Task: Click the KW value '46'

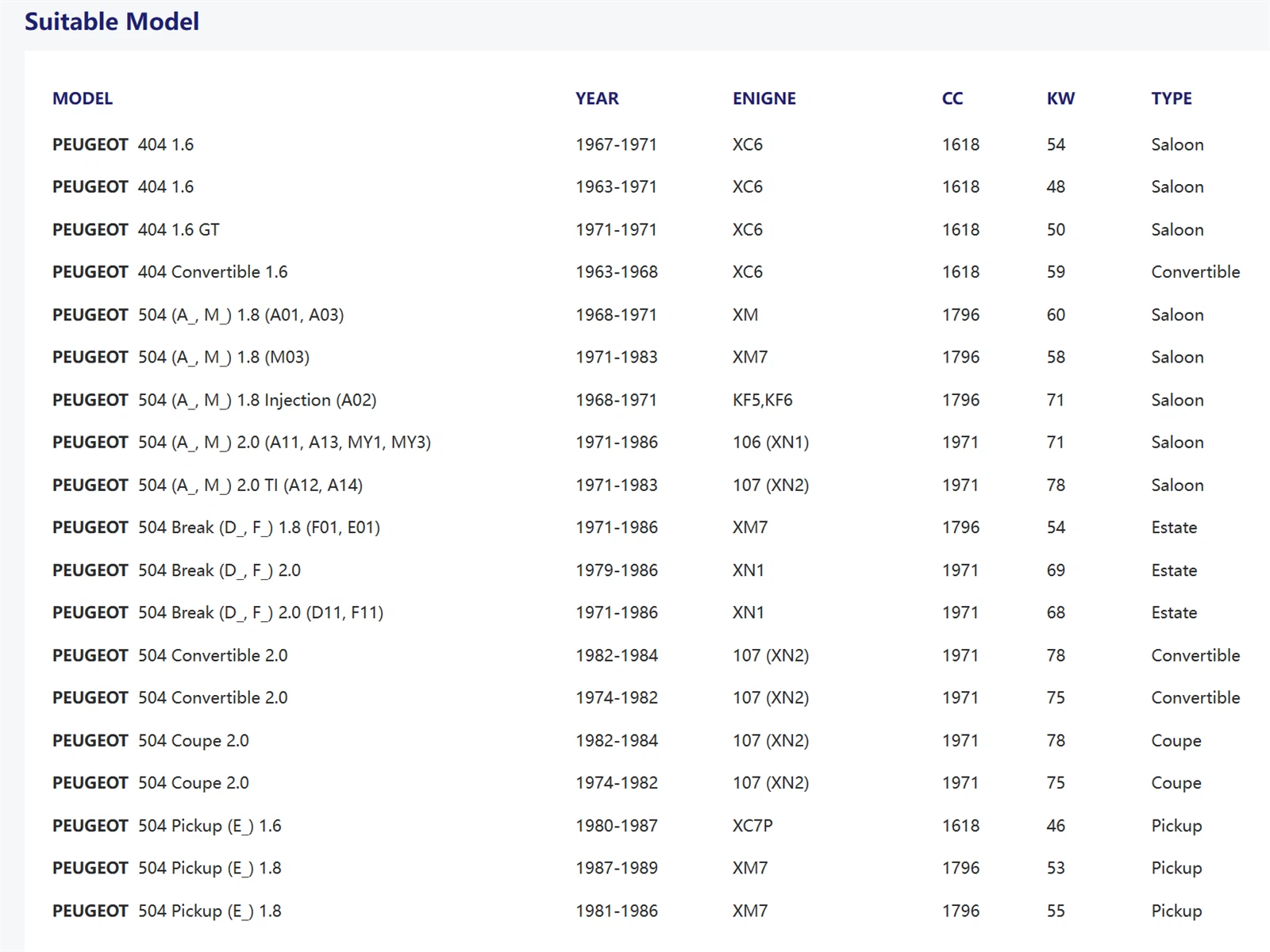Action: (x=1056, y=826)
